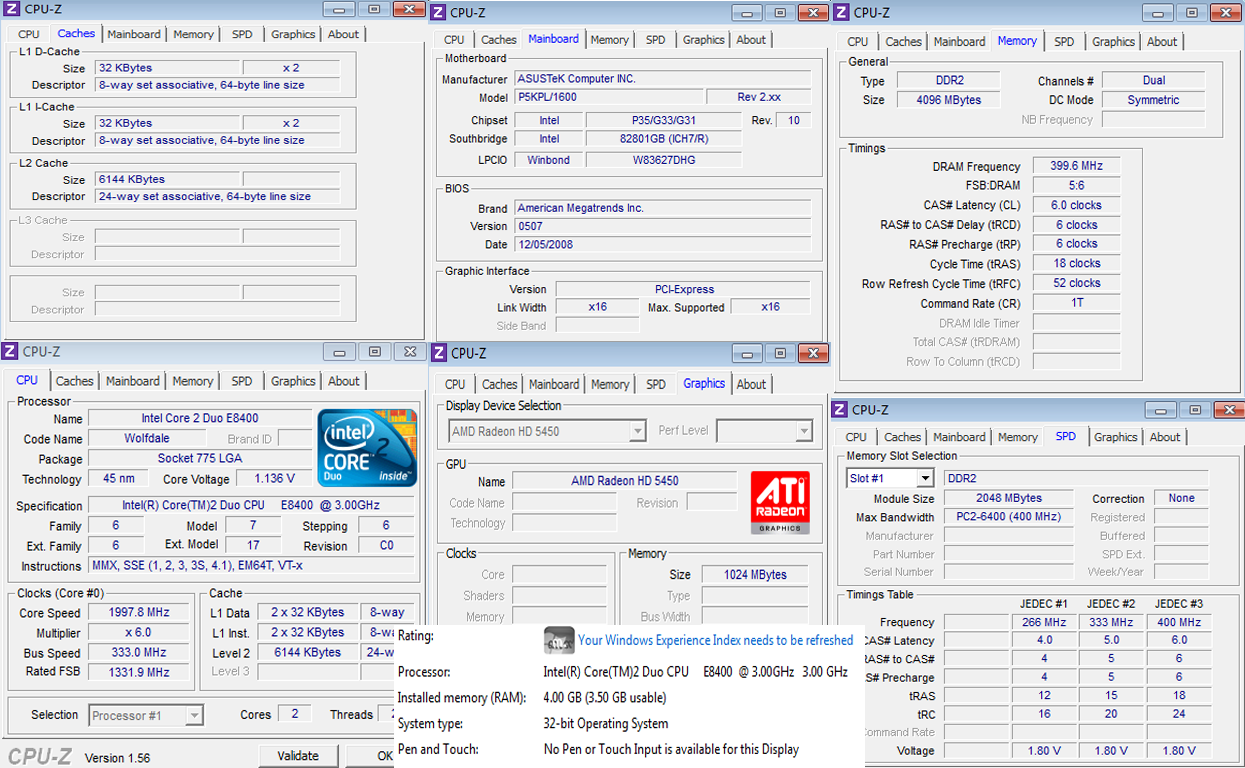The image size is (1245, 768).
Task: Click the L2 Cache 24-way set associative descriptor
Action: click(x=217, y=197)
